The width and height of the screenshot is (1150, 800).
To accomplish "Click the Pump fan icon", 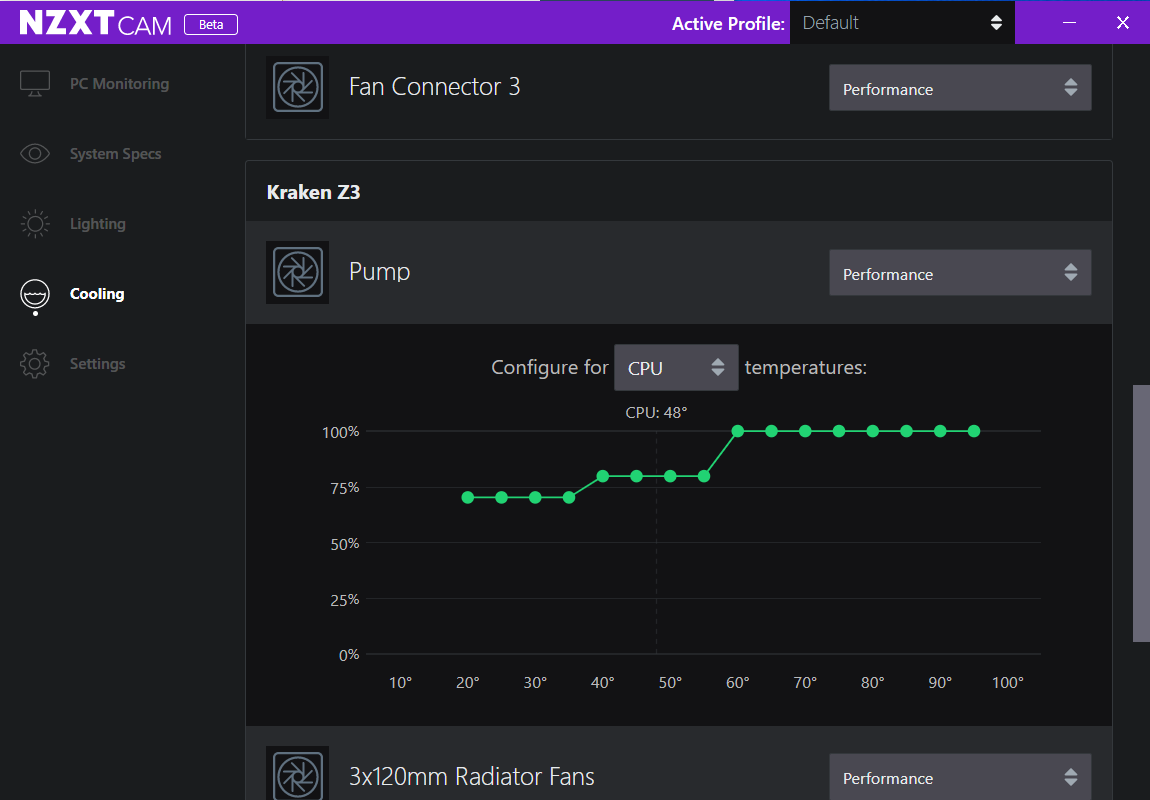I will click(x=298, y=272).
